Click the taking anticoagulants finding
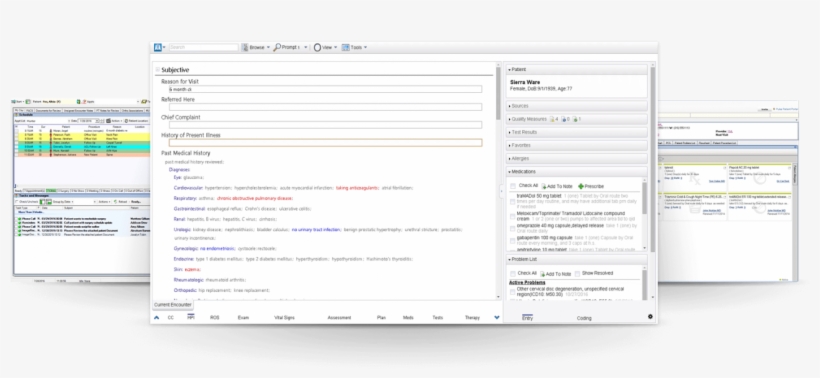820x378 pixels. point(357,187)
